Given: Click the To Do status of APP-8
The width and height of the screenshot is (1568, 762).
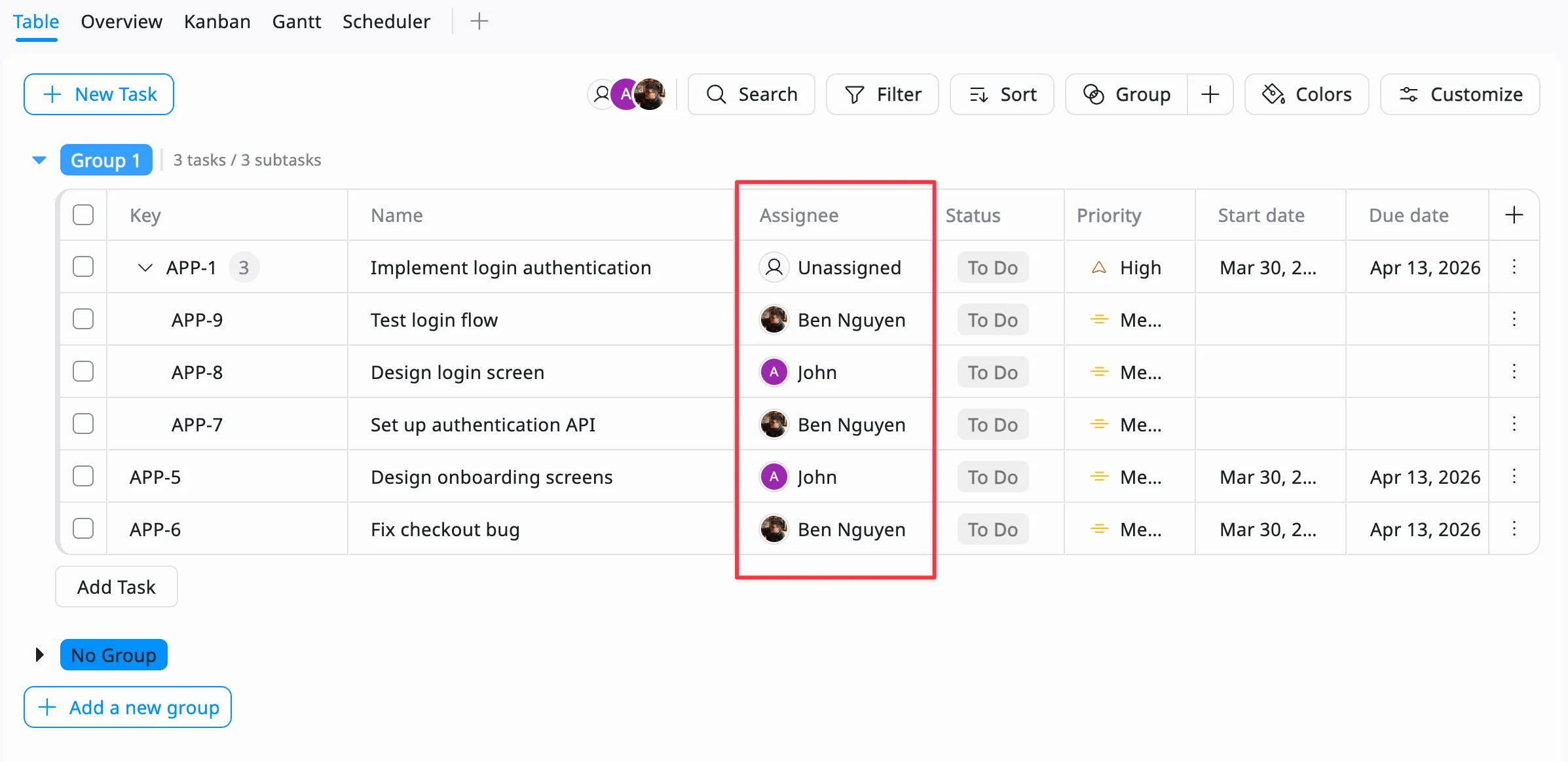Looking at the screenshot, I should [x=992, y=372].
